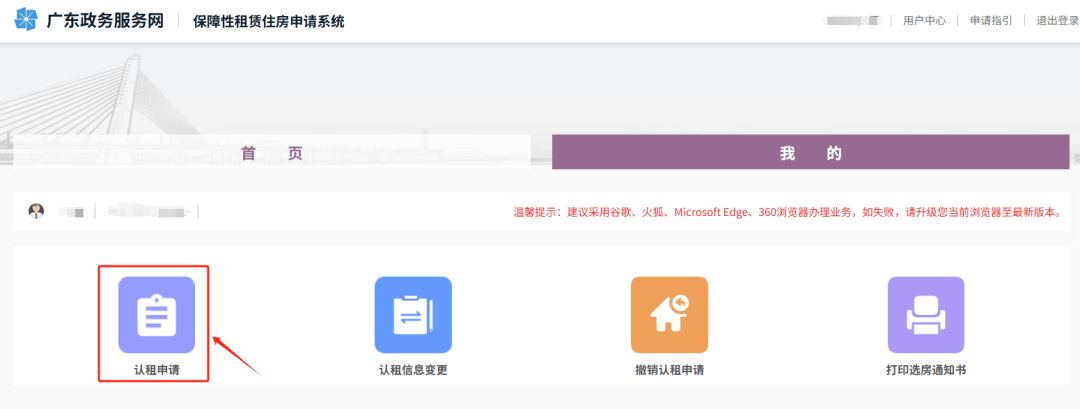The width and height of the screenshot is (1080, 409).
Task: Open the 打印选房通知书 printer icon
Action: tap(926, 315)
